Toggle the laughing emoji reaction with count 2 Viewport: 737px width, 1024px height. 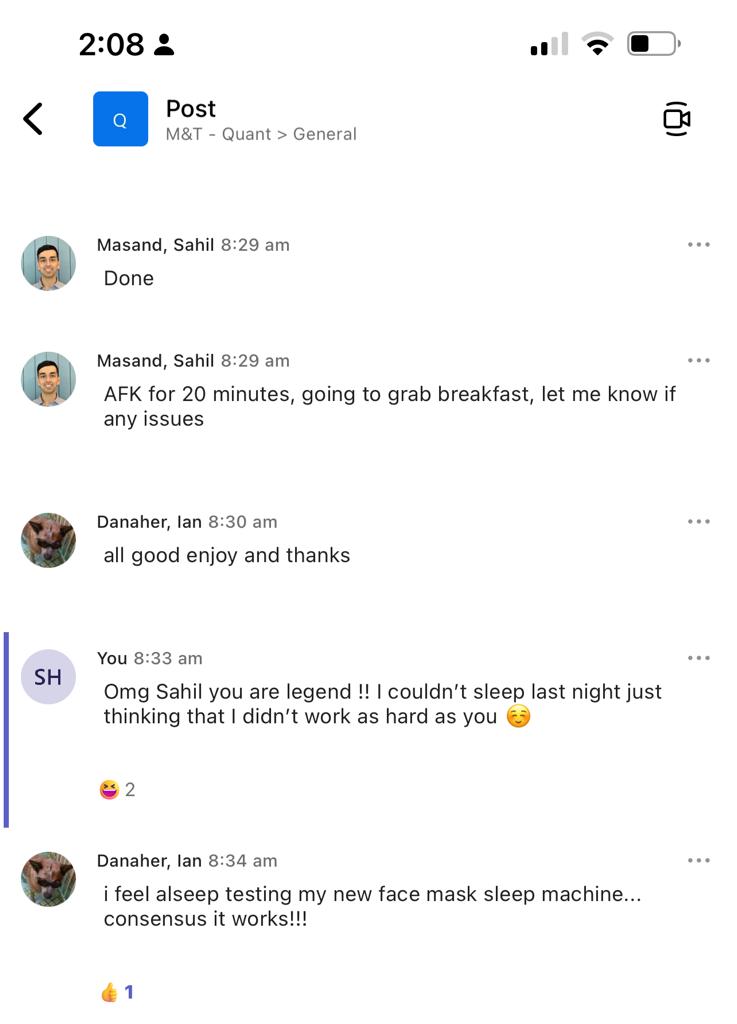117,790
